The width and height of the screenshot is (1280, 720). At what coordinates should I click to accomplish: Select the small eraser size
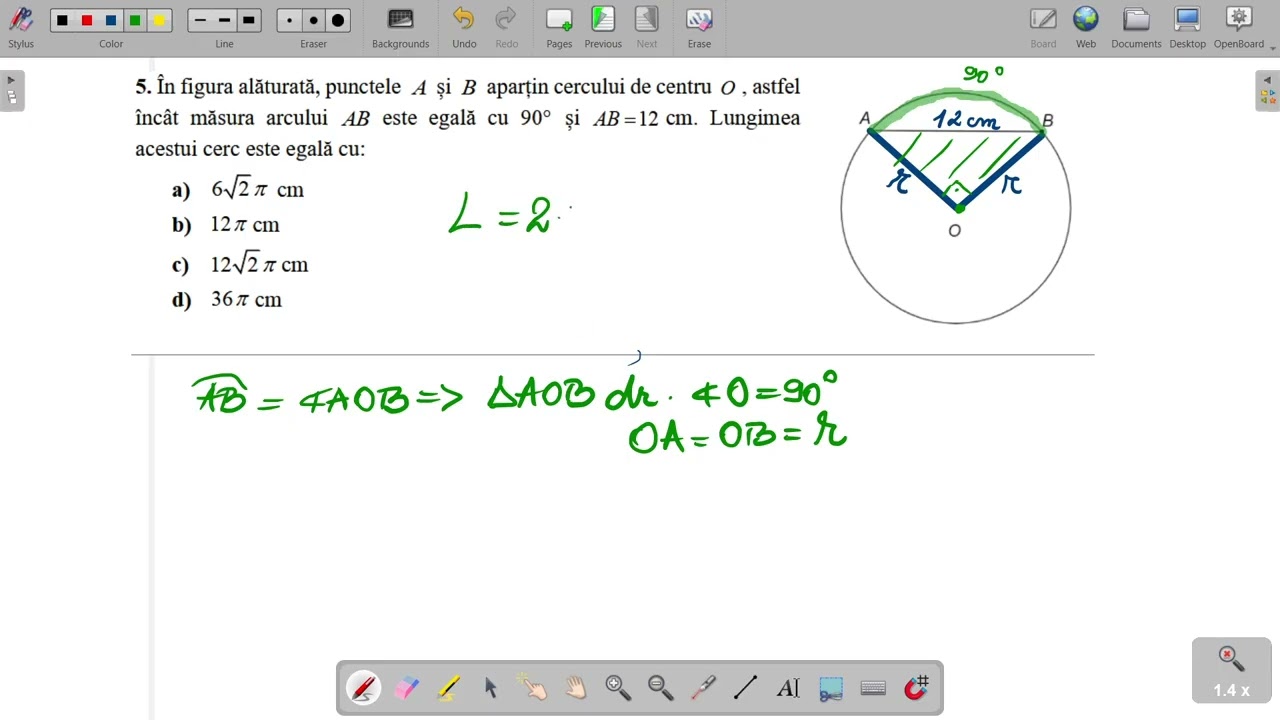coord(289,20)
